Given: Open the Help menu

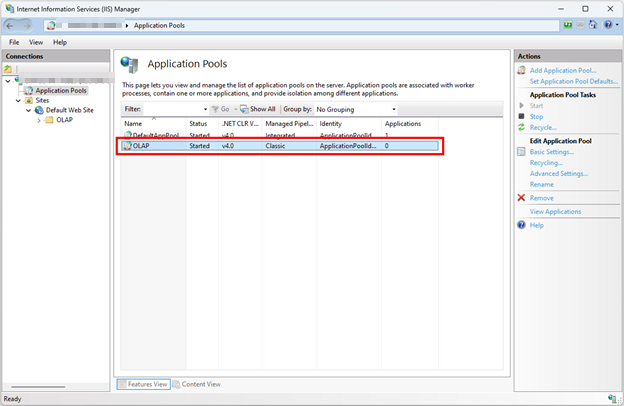Looking at the screenshot, I should click(60, 42).
